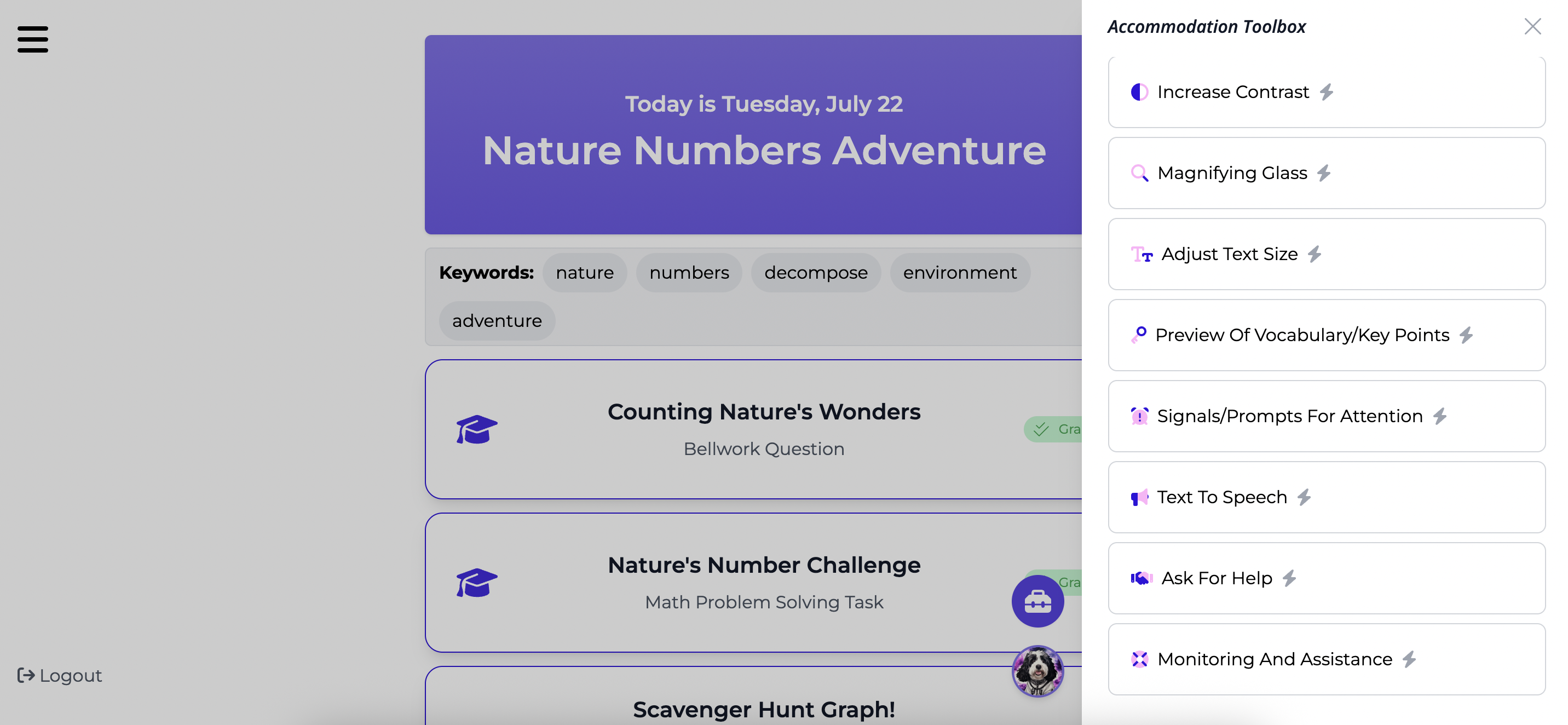Select the decompose keyword chip
1568x725 pixels.
pos(816,273)
